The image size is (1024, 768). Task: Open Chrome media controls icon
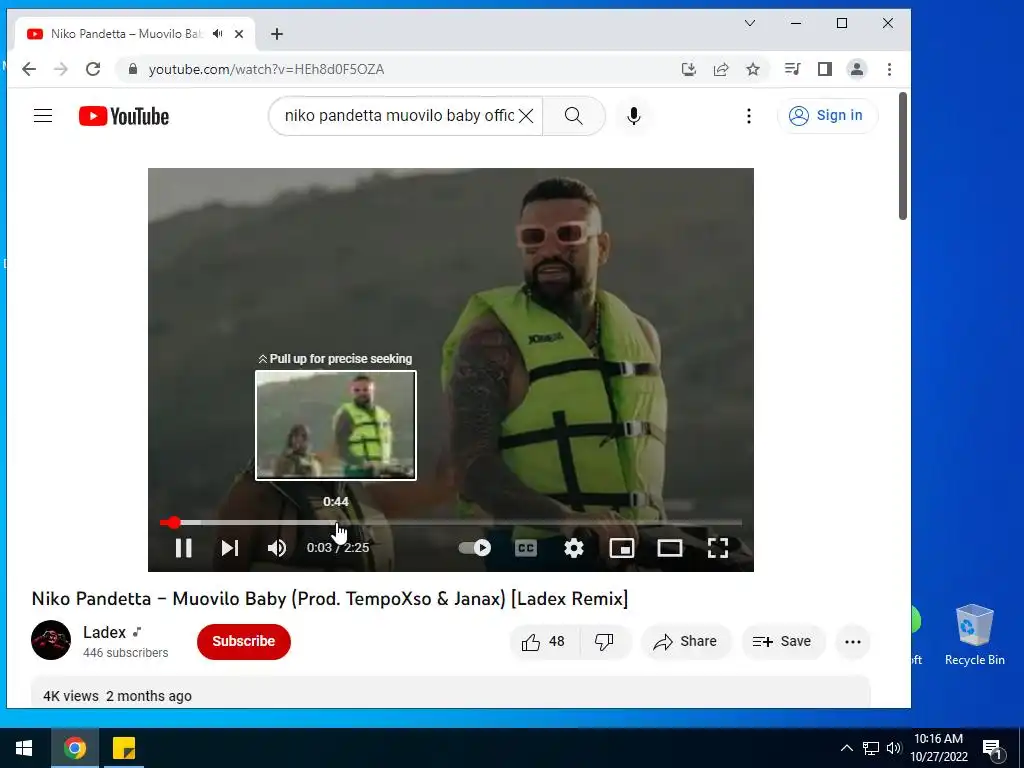pos(793,69)
